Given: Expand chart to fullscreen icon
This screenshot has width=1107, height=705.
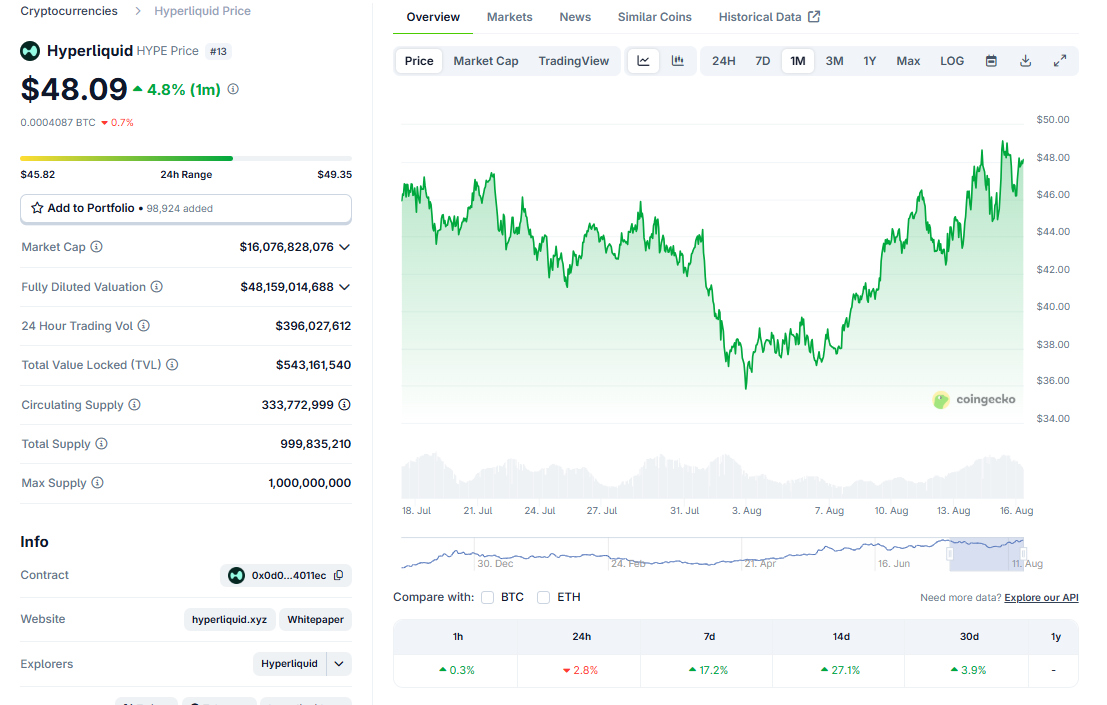Looking at the screenshot, I should [x=1060, y=61].
